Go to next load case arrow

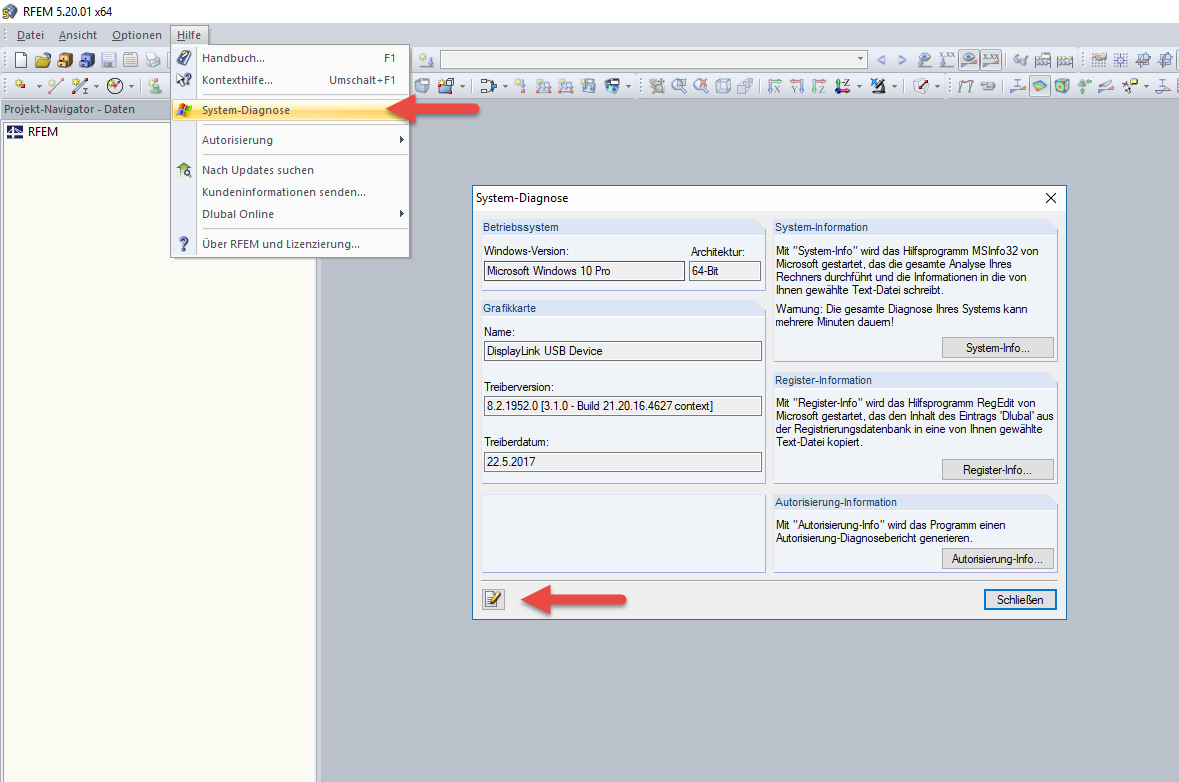click(x=902, y=60)
